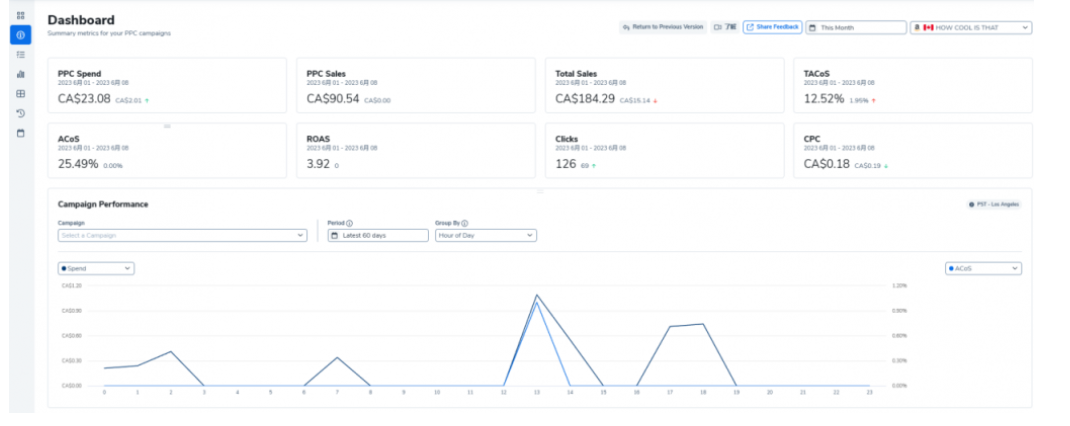Expand the HOW COOL IS THAT account selector
Image resolution: width=1070 pixels, height=426 pixels.
coord(970,28)
